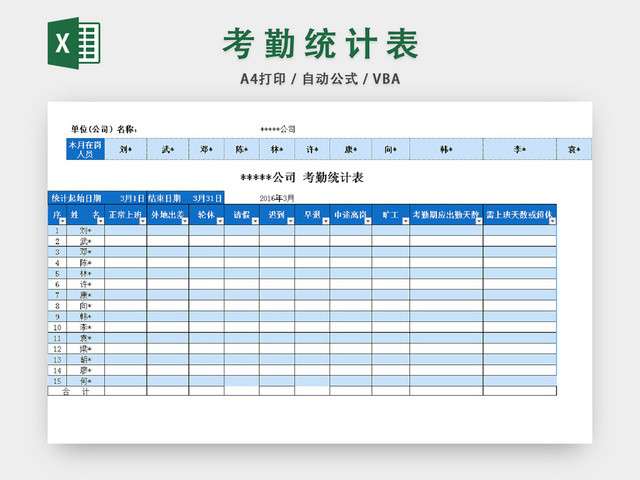The width and height of the screenshot is (640, 480).
Task: Open the 请假 column filter dropdown
Action: 255,221
